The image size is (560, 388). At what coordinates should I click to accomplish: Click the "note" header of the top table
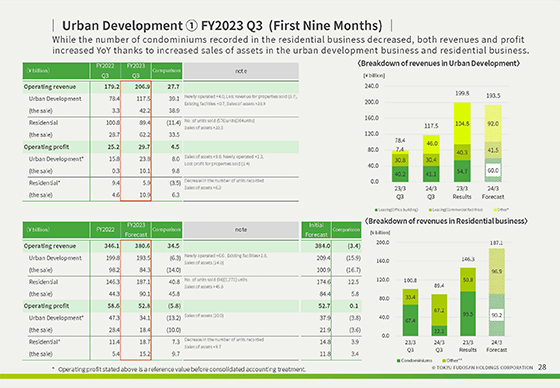coord(241,71)
